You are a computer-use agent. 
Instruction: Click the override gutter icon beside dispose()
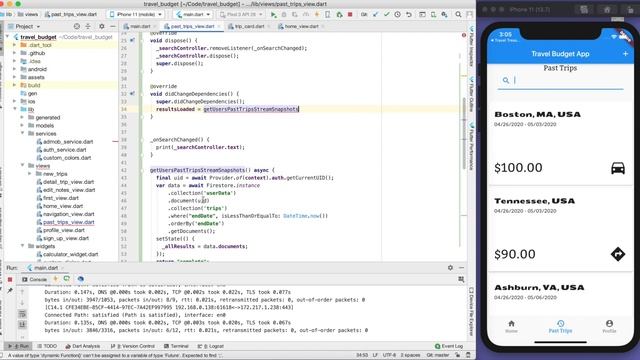click(x=132, y=40)
